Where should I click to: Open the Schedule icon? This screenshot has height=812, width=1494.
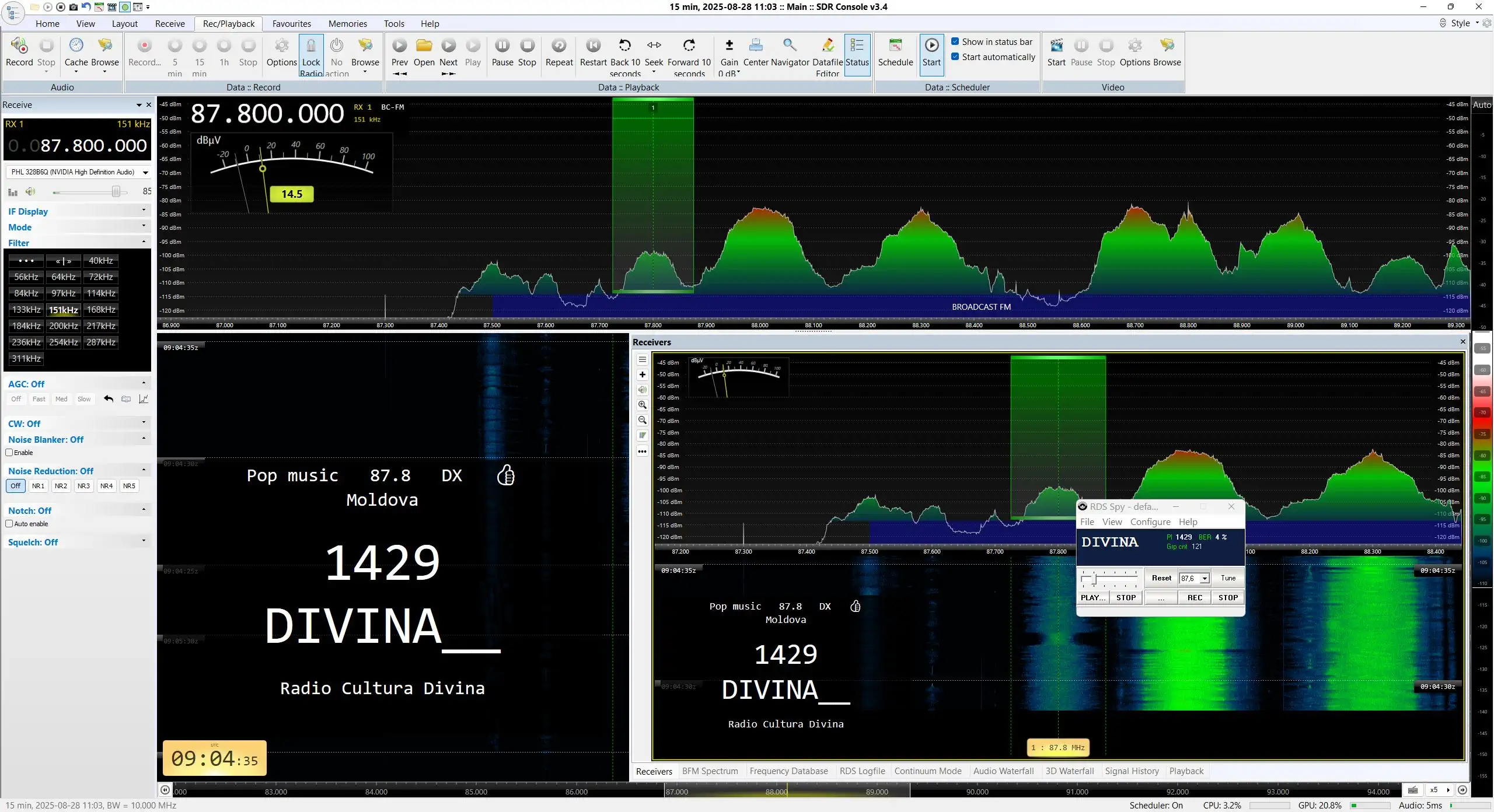[895, 45]
